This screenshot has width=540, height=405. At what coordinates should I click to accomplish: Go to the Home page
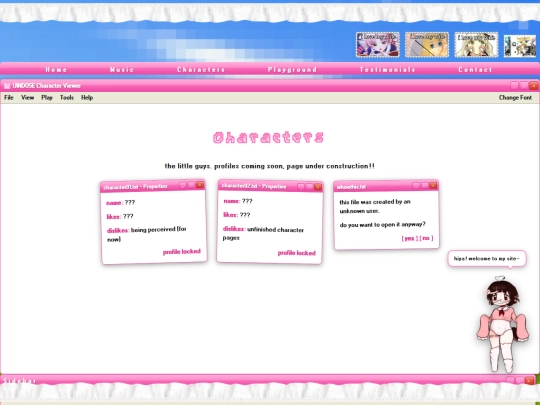(56, 70)
